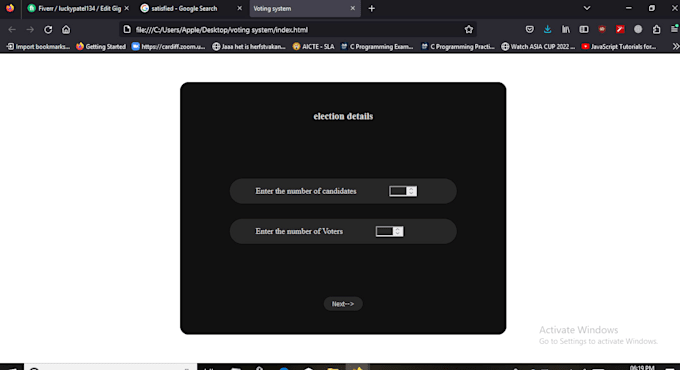This screenshot has width=680, height=370.
Task: Click the red round extension icon
Action: 602,29
